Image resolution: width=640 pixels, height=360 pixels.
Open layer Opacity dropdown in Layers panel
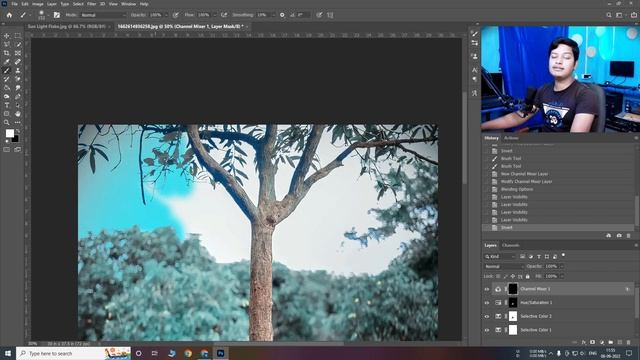tap(561, 266)
